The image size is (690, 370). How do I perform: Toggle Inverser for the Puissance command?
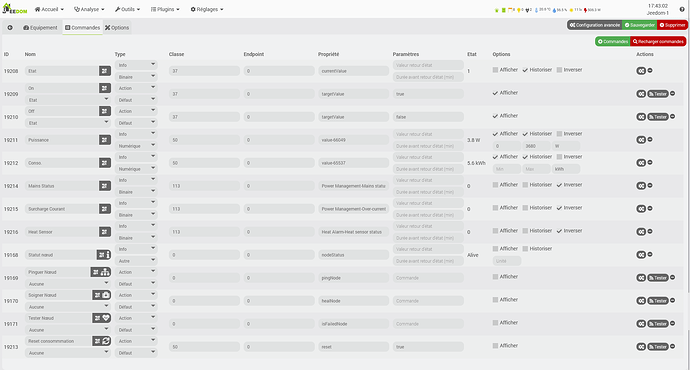pyautogui.click(x=559, y=134)
